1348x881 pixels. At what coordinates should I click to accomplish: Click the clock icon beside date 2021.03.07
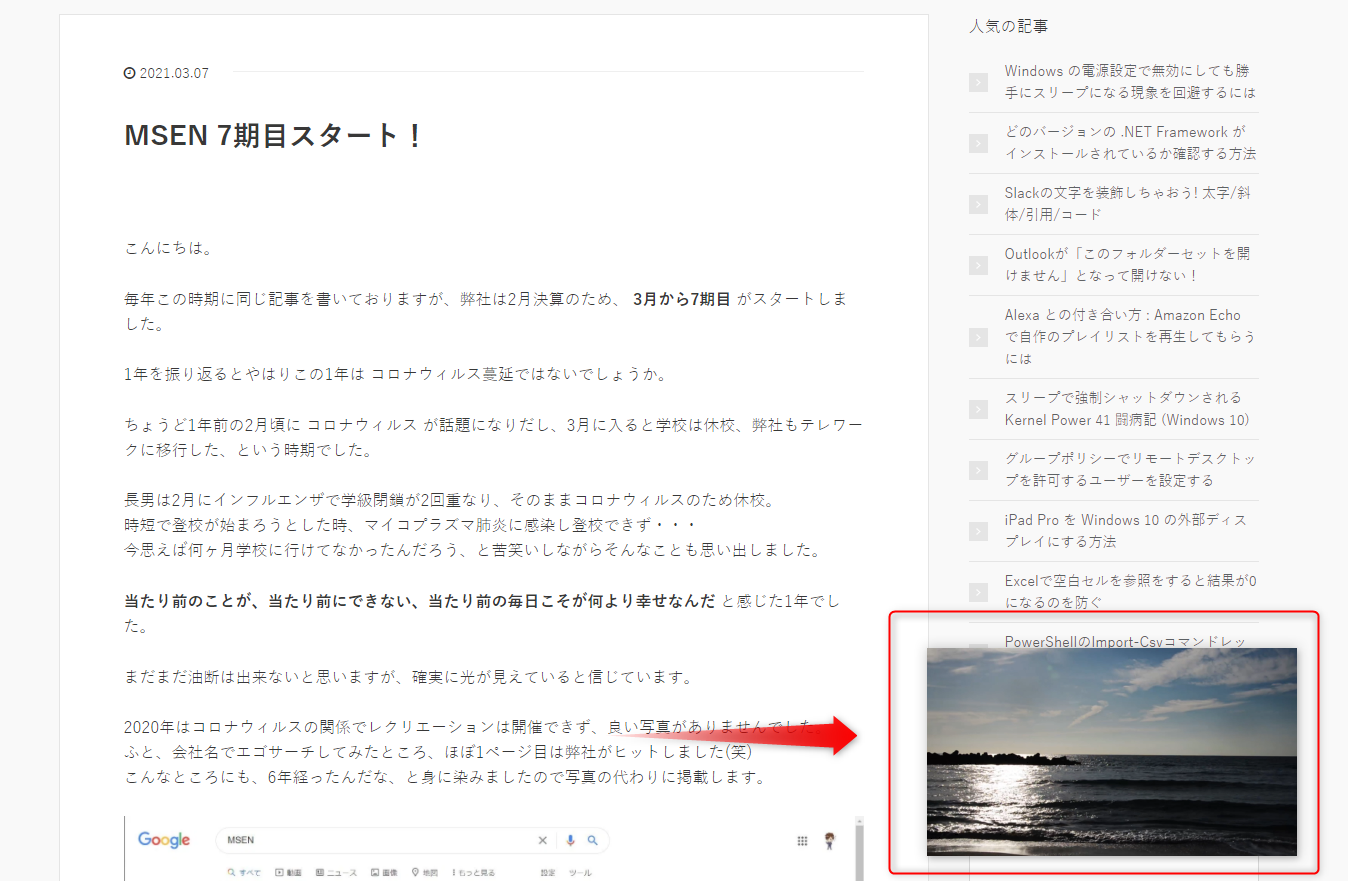click(129, 72)
